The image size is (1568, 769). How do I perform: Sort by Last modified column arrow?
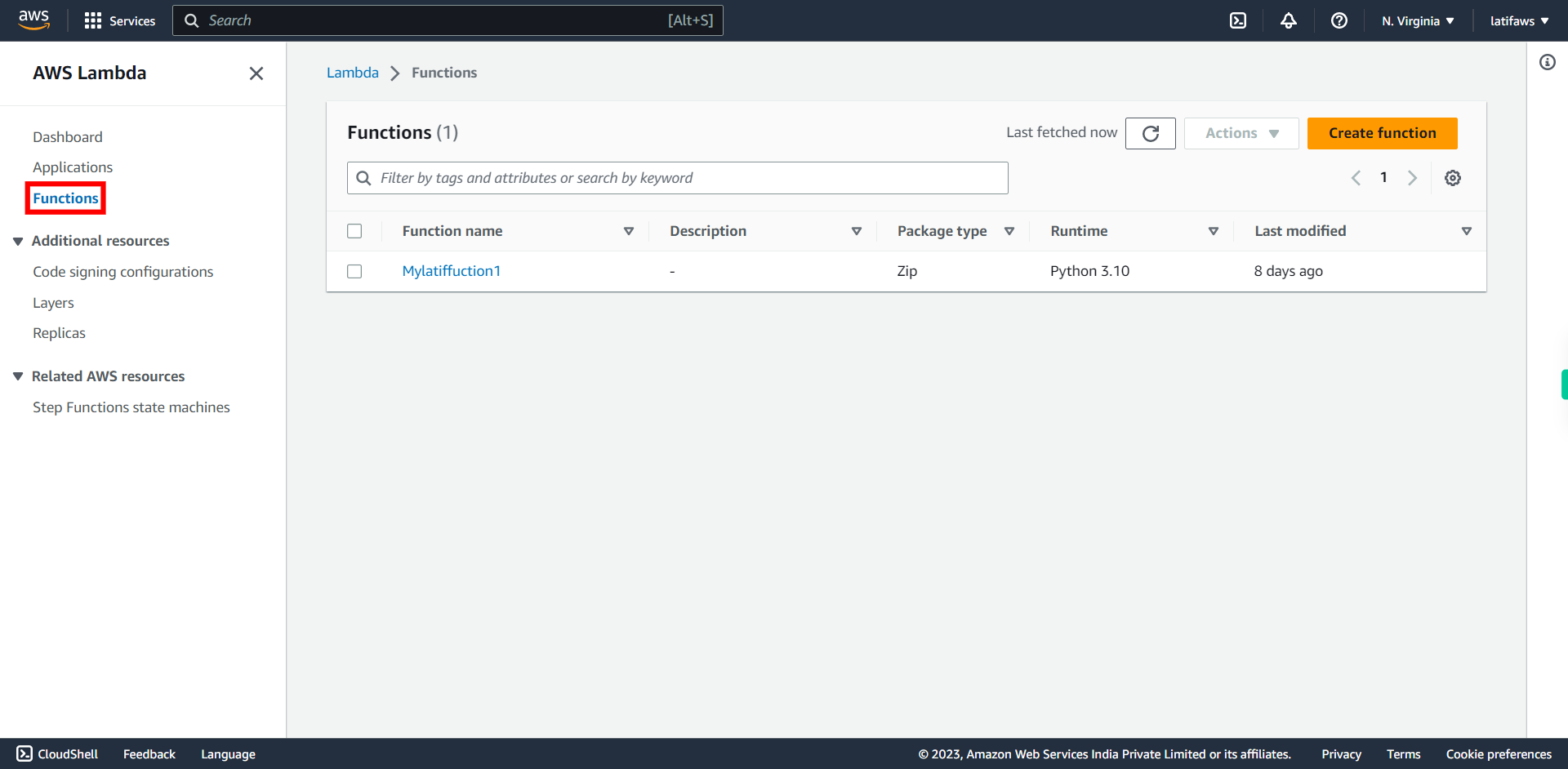tap(1467, 231)
